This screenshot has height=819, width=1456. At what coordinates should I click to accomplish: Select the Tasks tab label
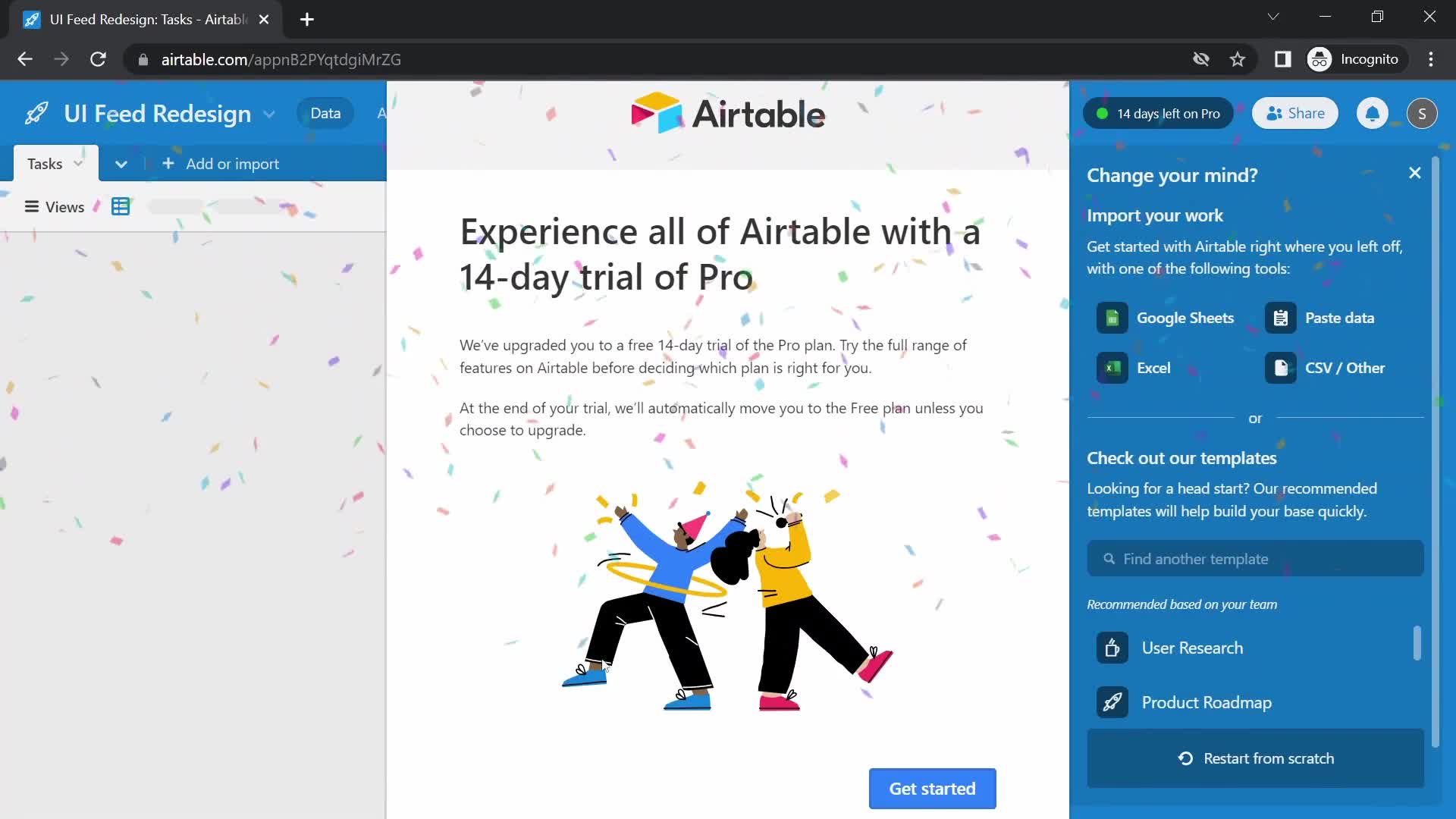click(x=44, y=163)
